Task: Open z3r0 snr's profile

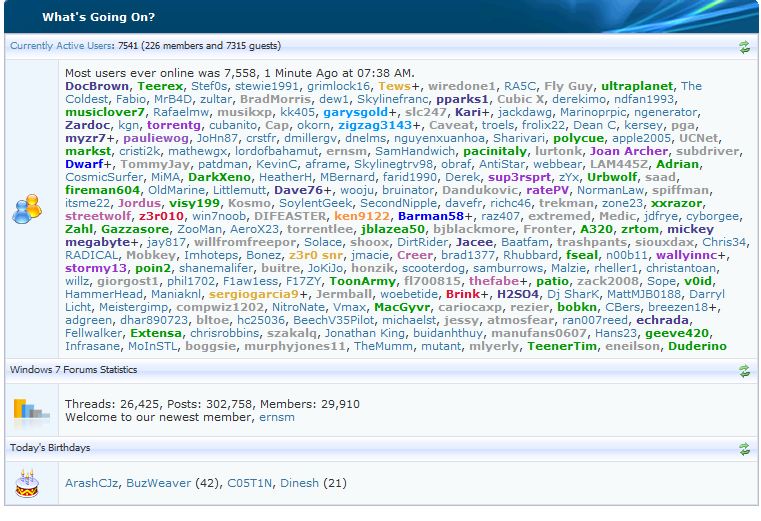Action: [315, 255]
